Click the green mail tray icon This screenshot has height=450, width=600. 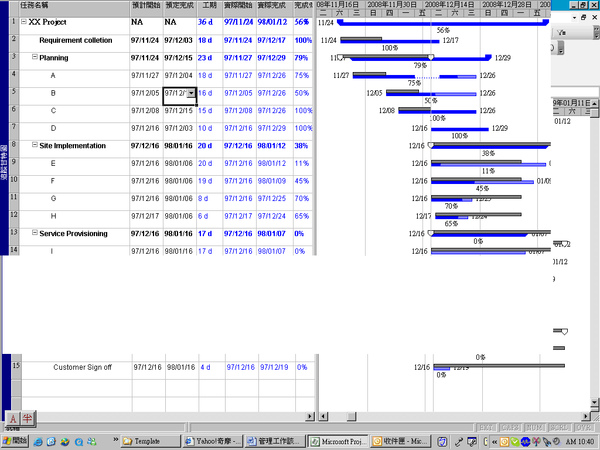(x=515, y=442)
